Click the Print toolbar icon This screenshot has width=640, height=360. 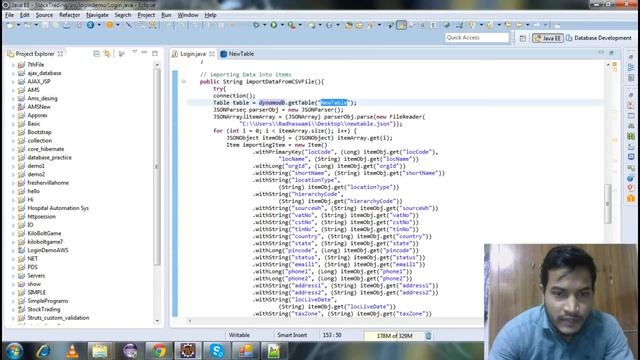[67, 25]
